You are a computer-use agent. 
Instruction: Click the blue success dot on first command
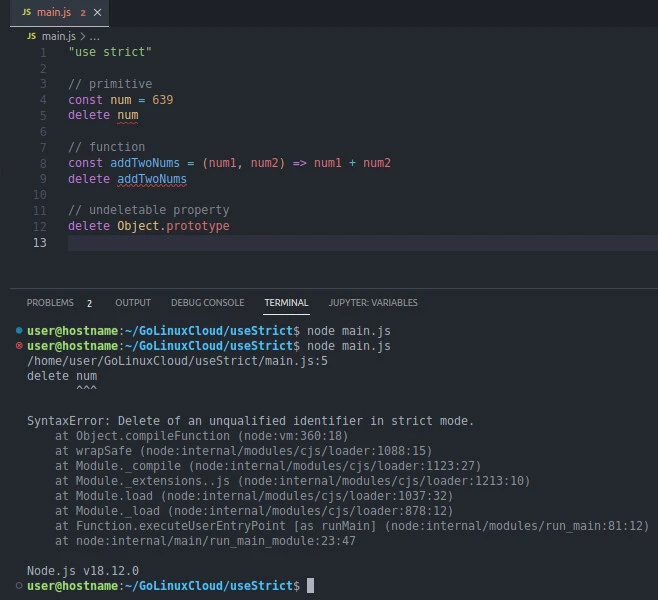click(19, 330)
